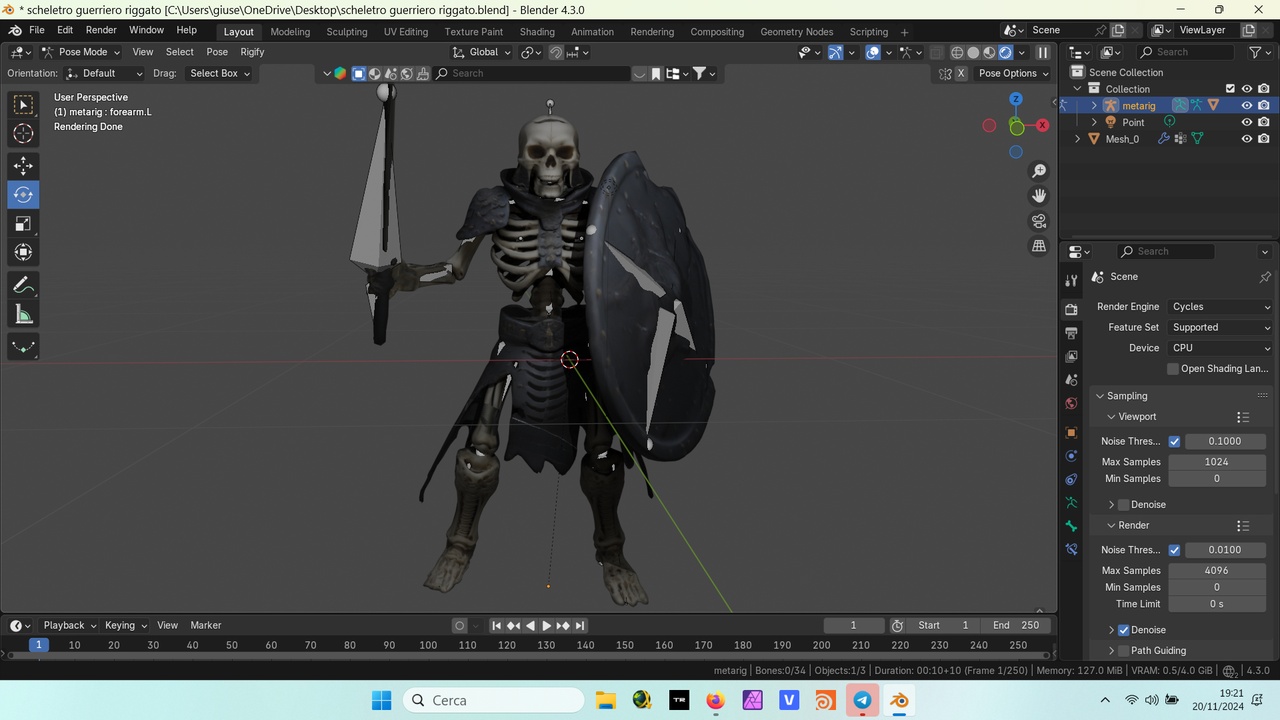Jump to the timeline start frame
Screen dimensions: 1280x720
click(x=496, y=626)
